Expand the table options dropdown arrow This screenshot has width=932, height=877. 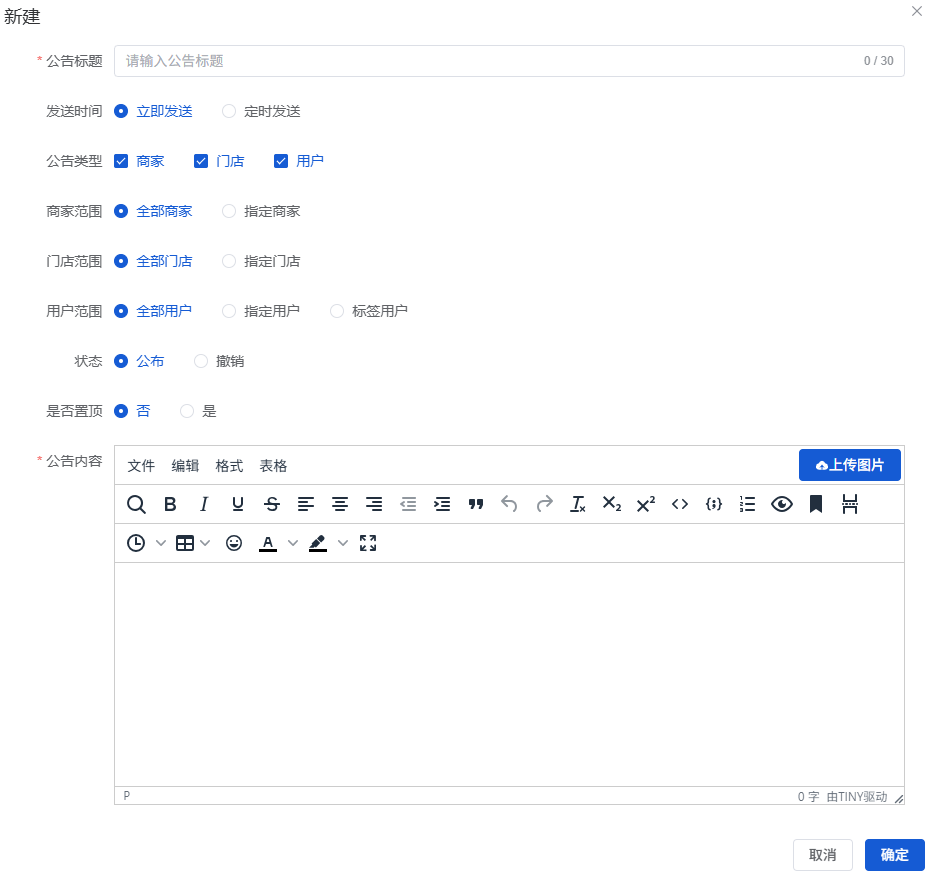tap(205, 543)
